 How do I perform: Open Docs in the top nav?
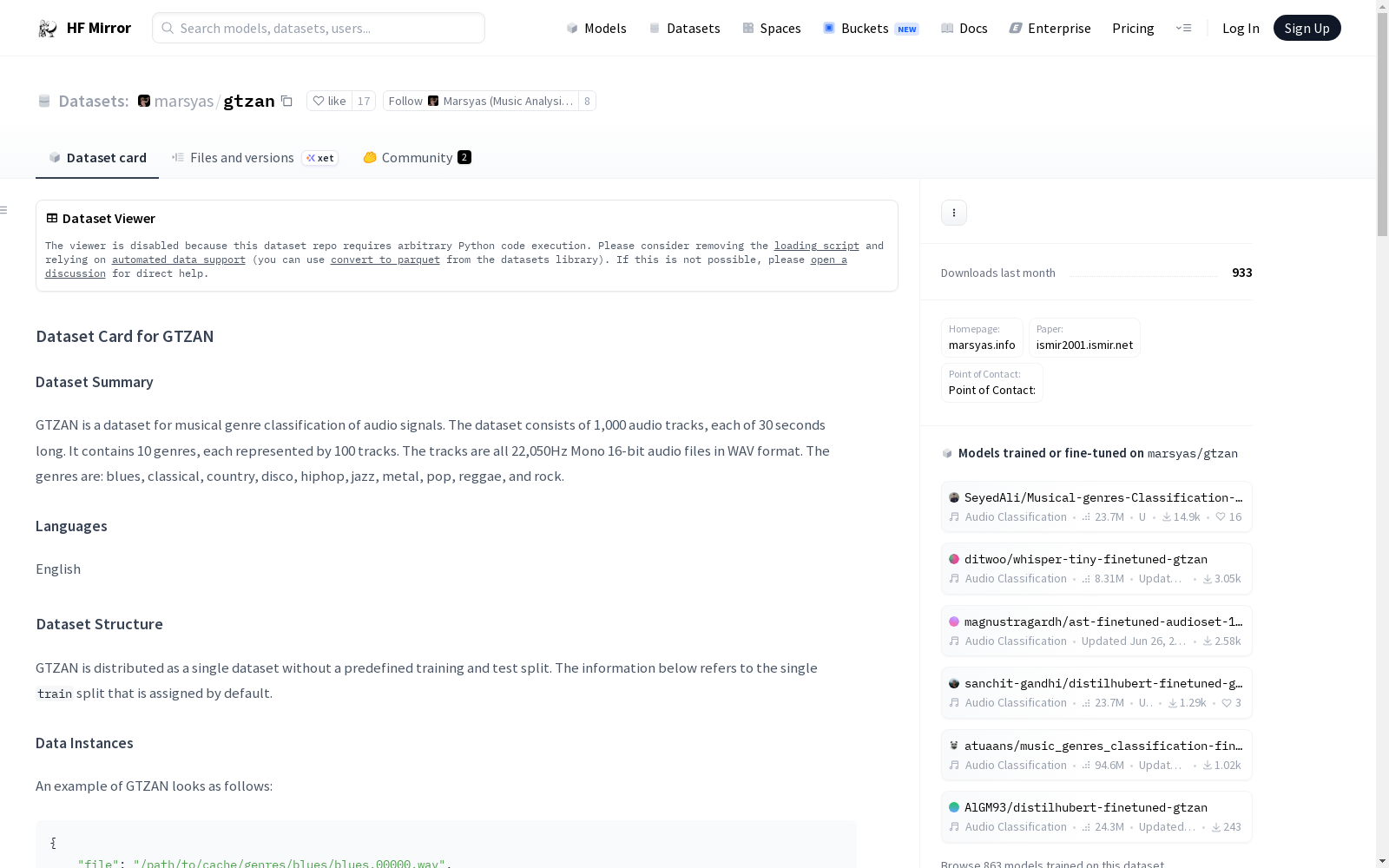(x=964, y=28)
